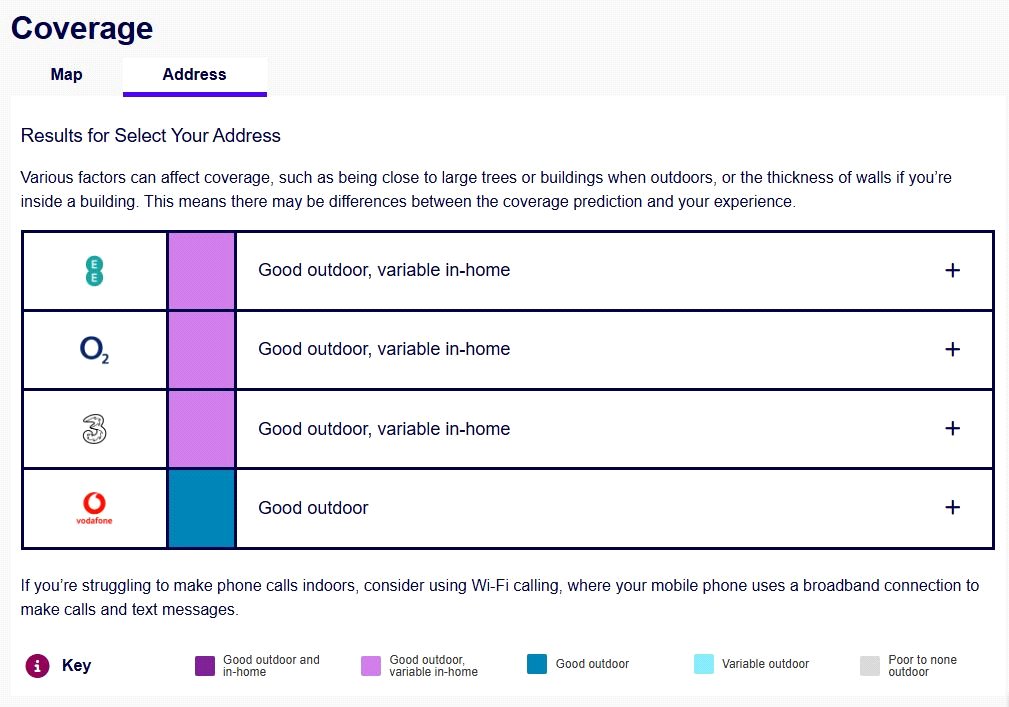Viewport: 1009px width, 707px height.
Task: Click the Three network logo
Action: tap(94, 429)
